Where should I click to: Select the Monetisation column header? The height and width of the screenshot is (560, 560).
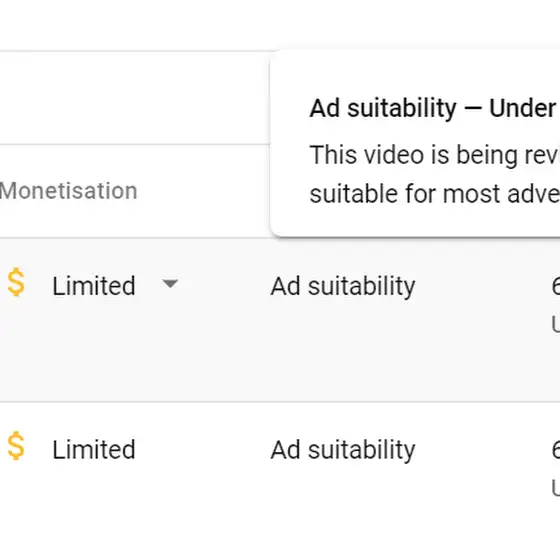69,191
